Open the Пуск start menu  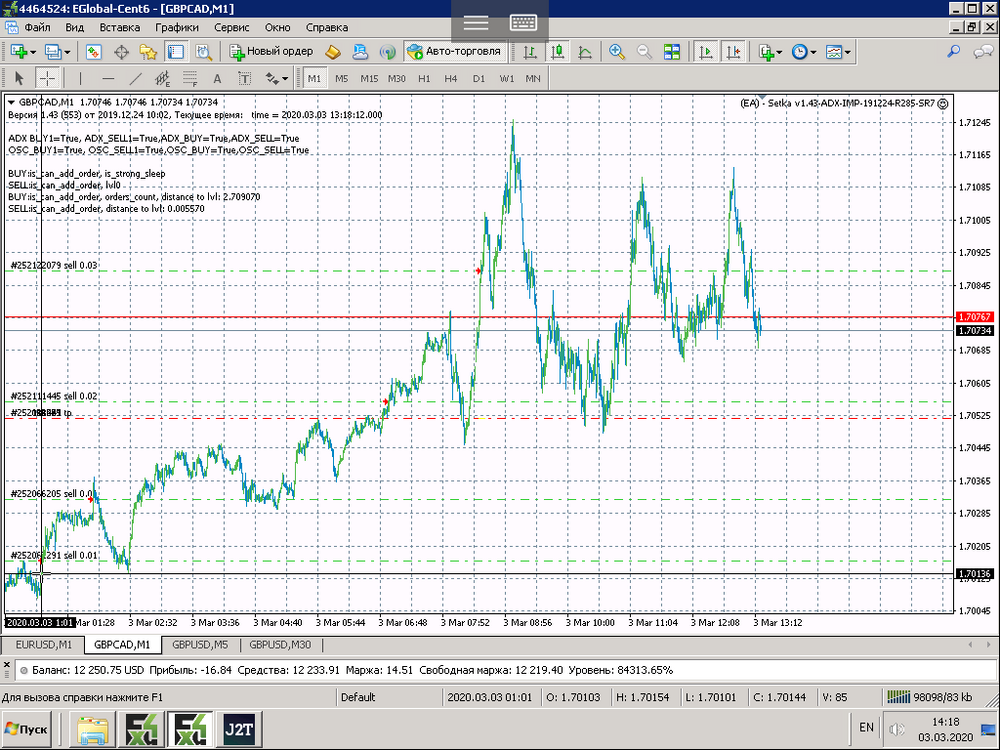28,729
